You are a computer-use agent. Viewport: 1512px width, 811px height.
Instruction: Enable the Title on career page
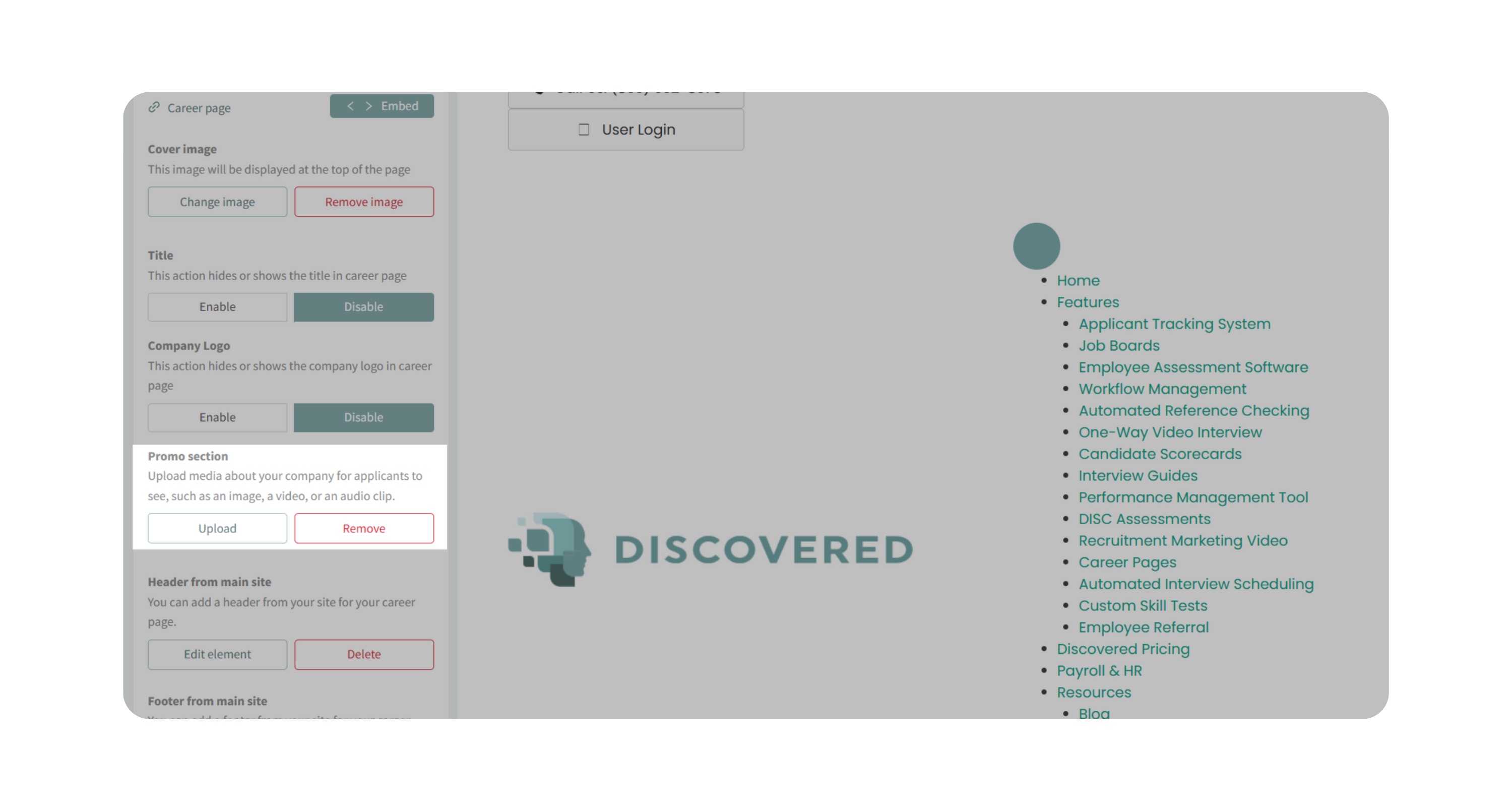[217, 307]
